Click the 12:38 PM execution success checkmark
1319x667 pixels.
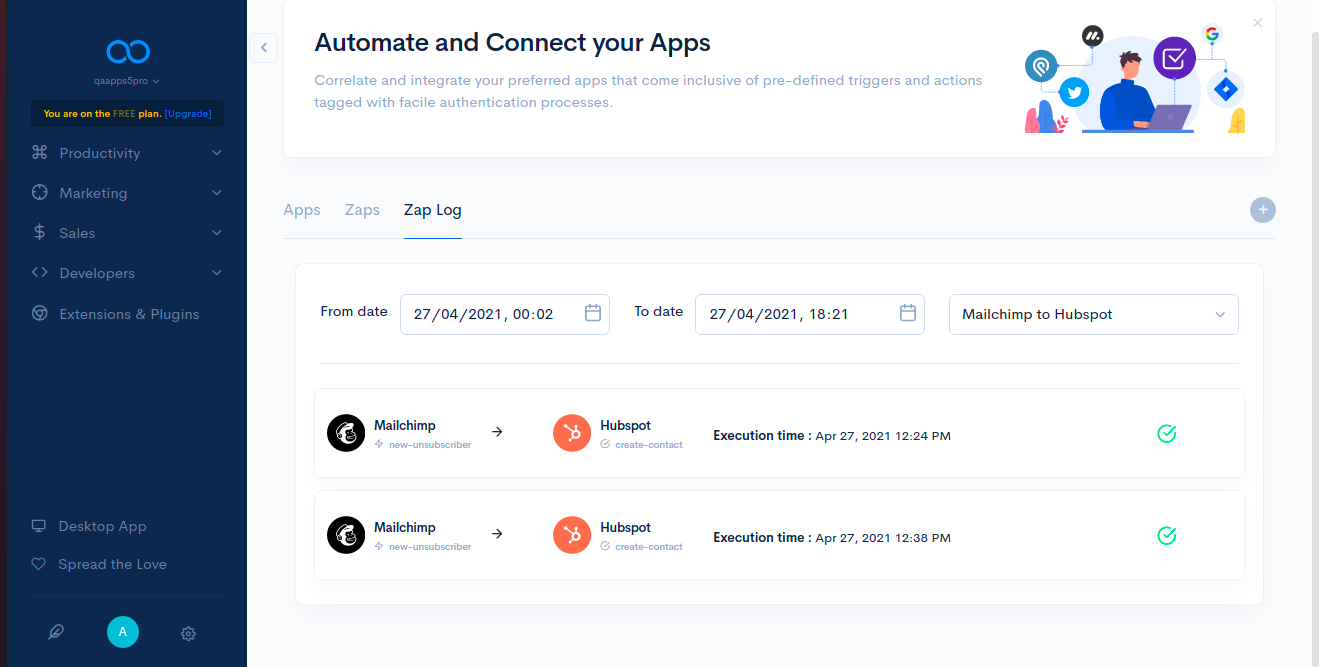tap(1166, 536)
